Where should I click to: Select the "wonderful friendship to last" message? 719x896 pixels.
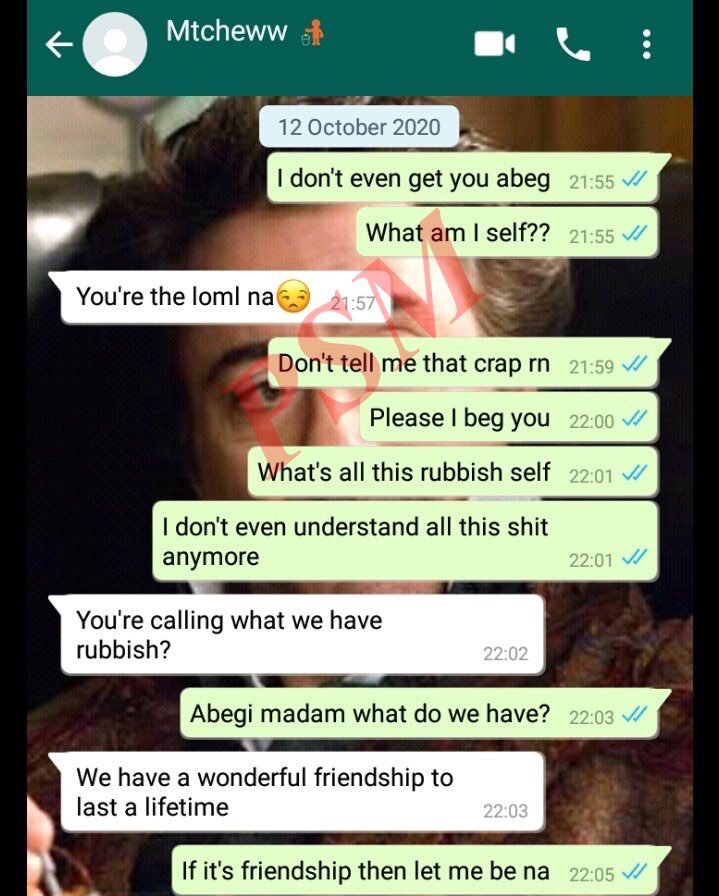pyautogui.click(x=297, y=792)
